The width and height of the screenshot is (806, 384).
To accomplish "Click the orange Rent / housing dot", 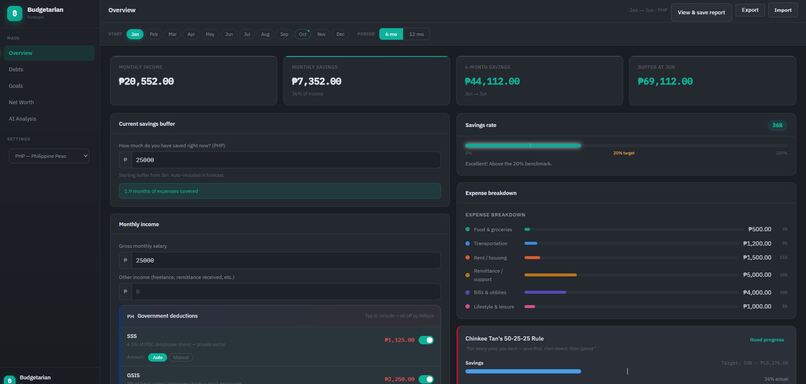I will pos(467,258).
